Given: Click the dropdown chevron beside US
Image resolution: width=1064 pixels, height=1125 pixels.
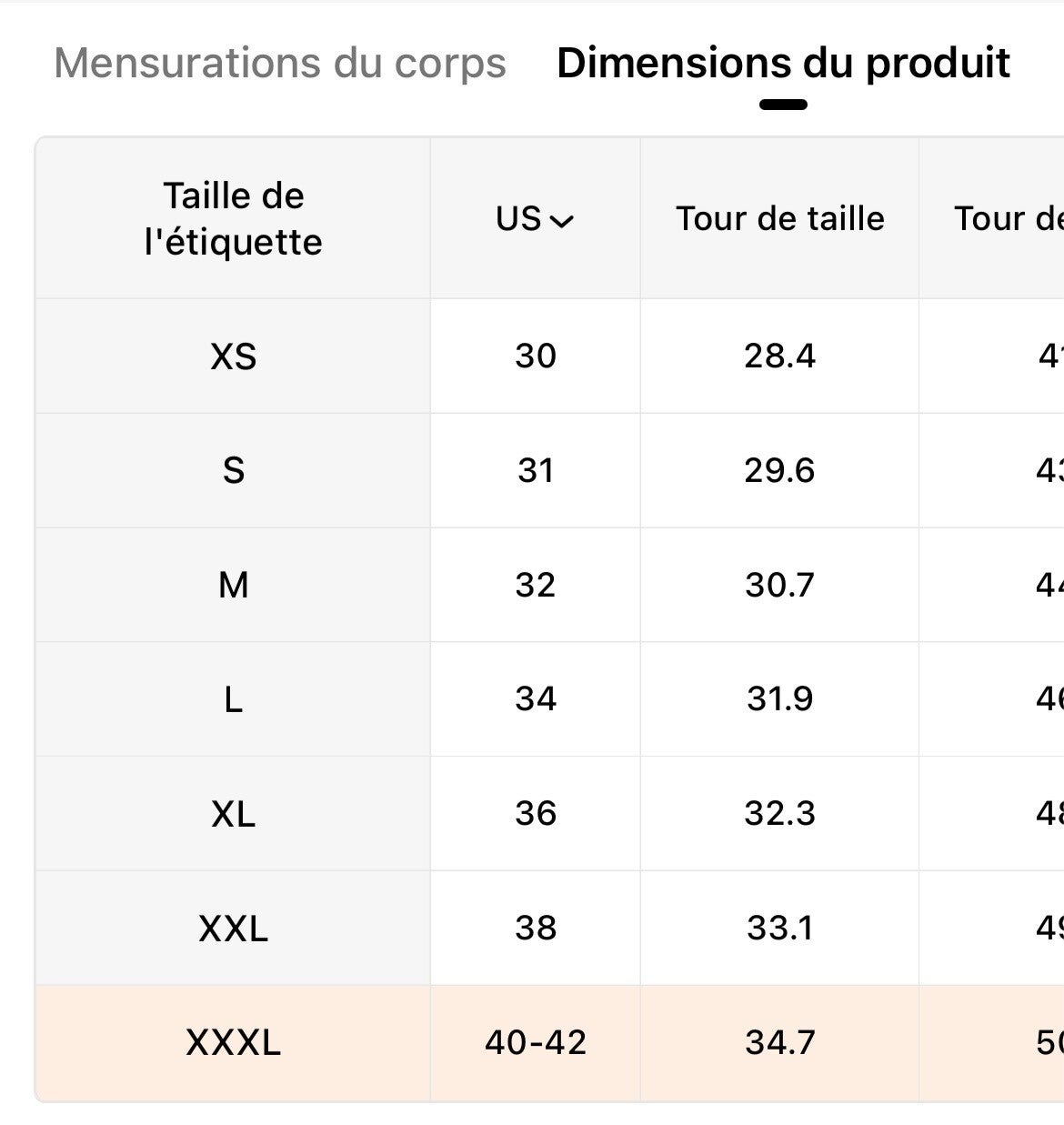Looking at the screenshot, I should pyautogui.click(x=562, y=221).
